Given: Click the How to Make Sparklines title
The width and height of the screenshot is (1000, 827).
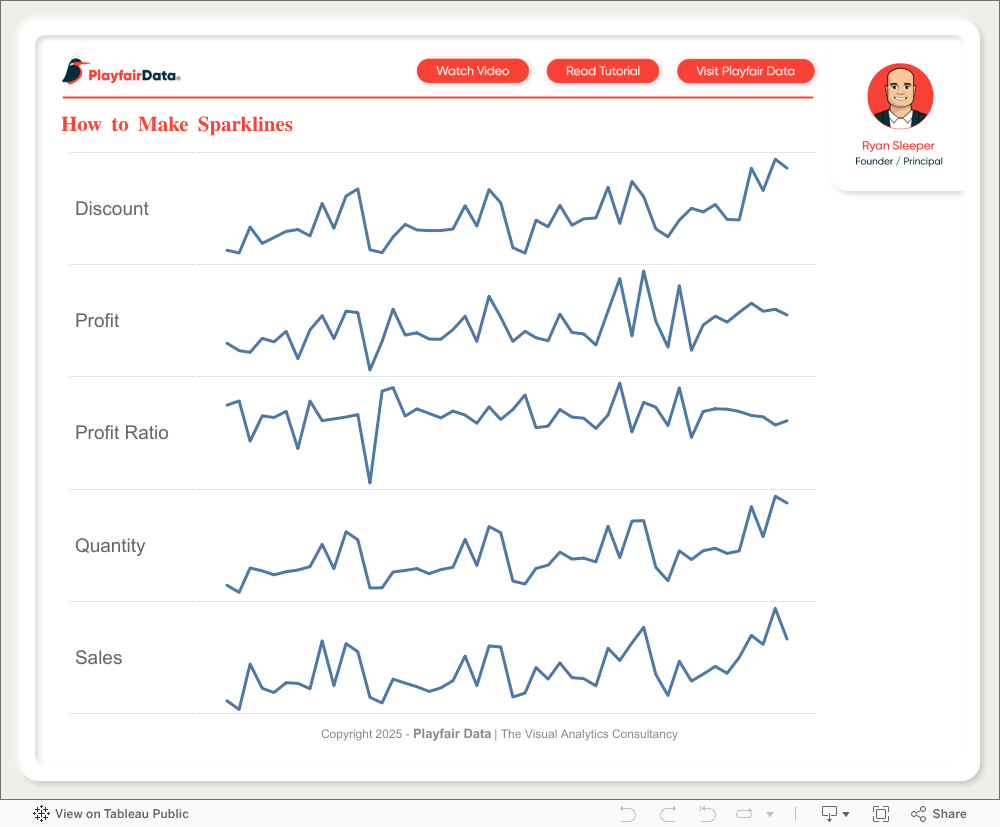Looking at the screenshot, I should coord(177,124).
